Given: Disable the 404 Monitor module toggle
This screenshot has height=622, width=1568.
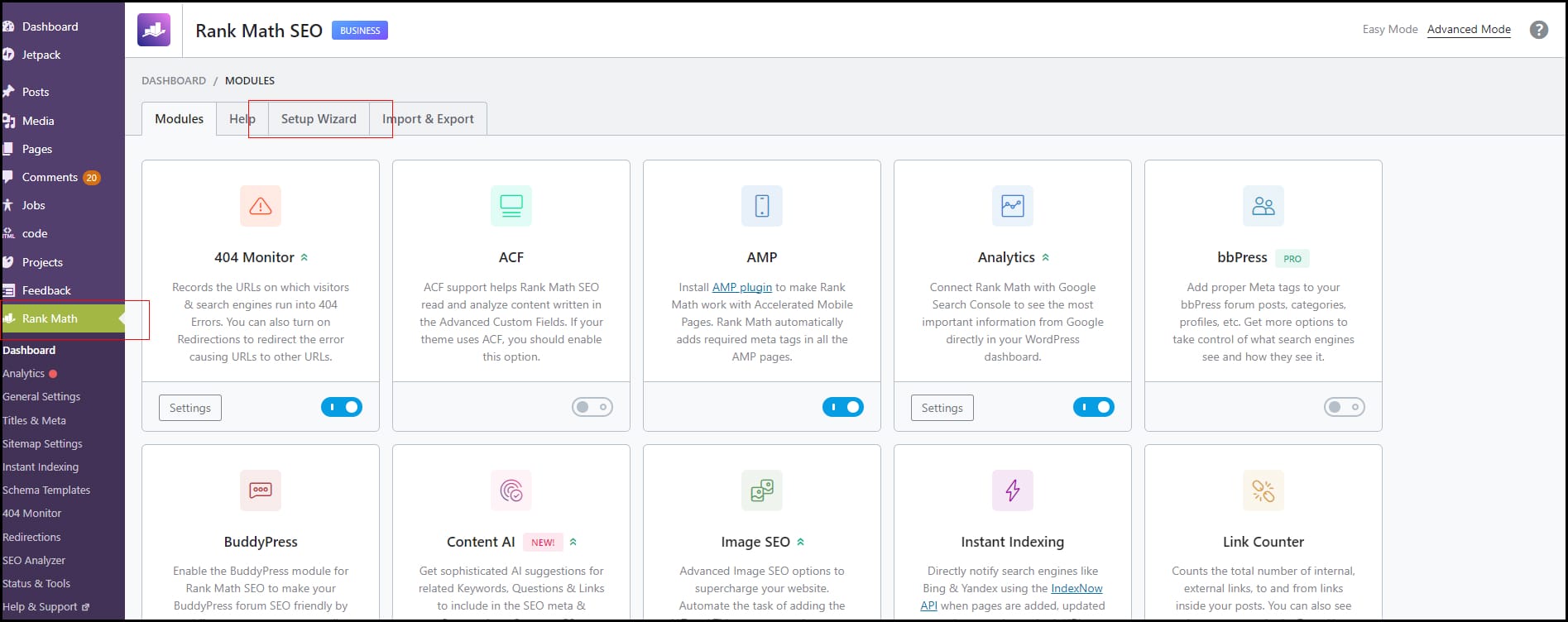Looking at the screenshot, I should click(342, 407).
